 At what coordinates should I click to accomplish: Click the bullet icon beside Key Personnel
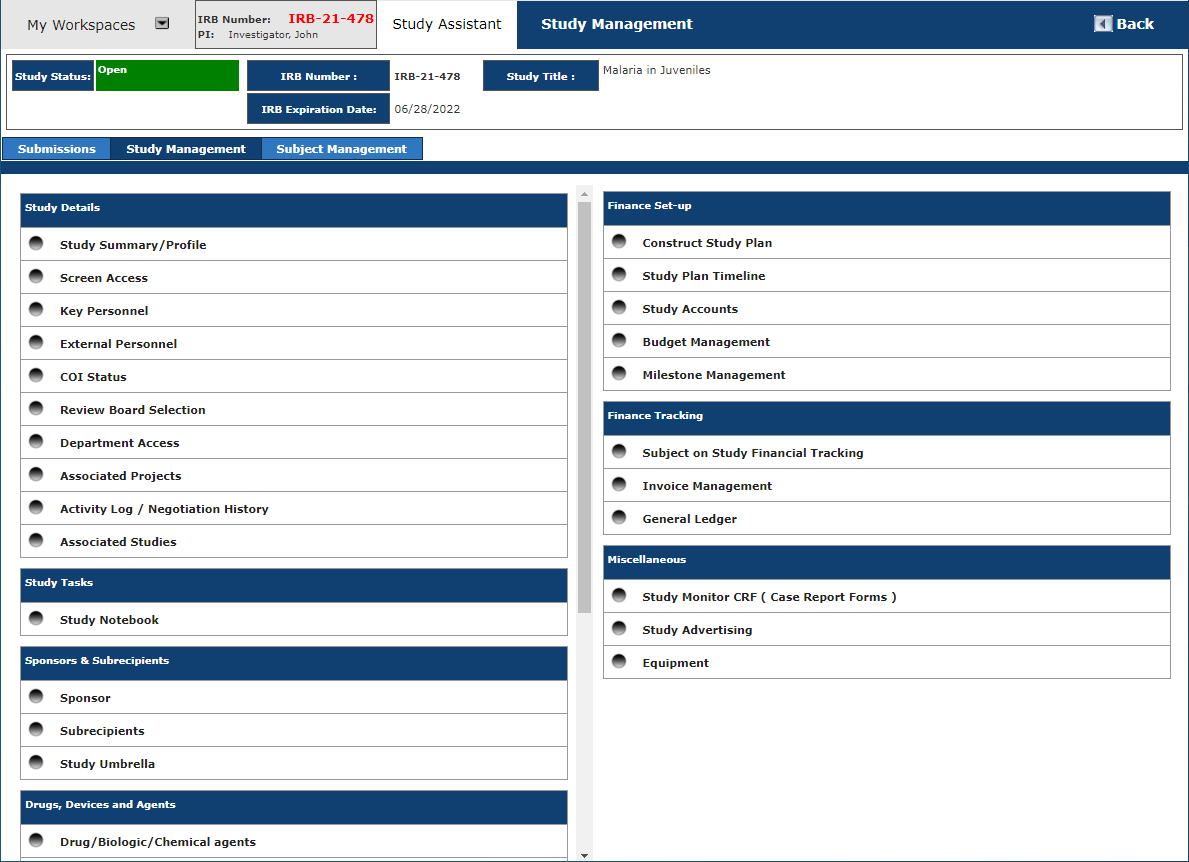[x=36, y=309]
